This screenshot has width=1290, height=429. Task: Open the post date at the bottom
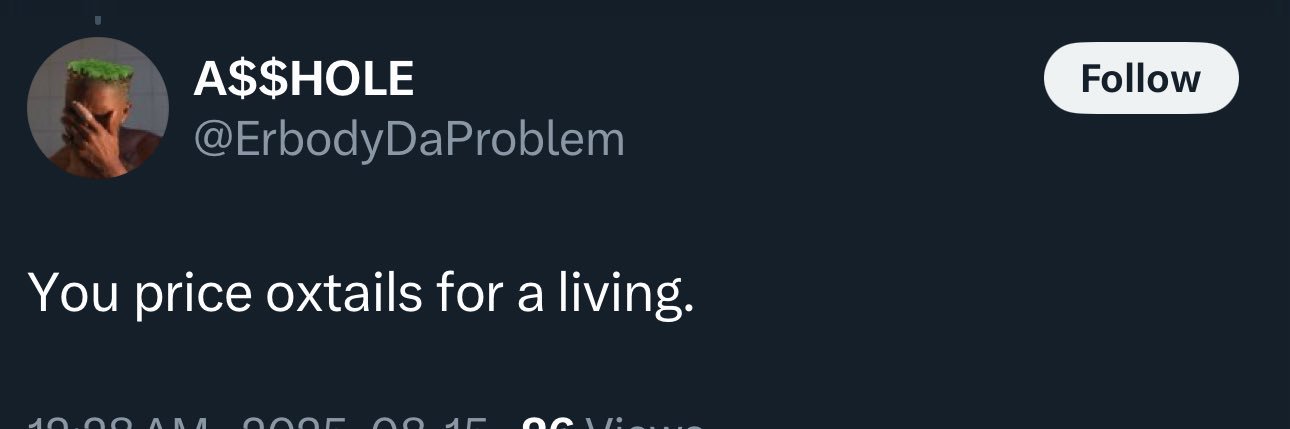point(365,424)
